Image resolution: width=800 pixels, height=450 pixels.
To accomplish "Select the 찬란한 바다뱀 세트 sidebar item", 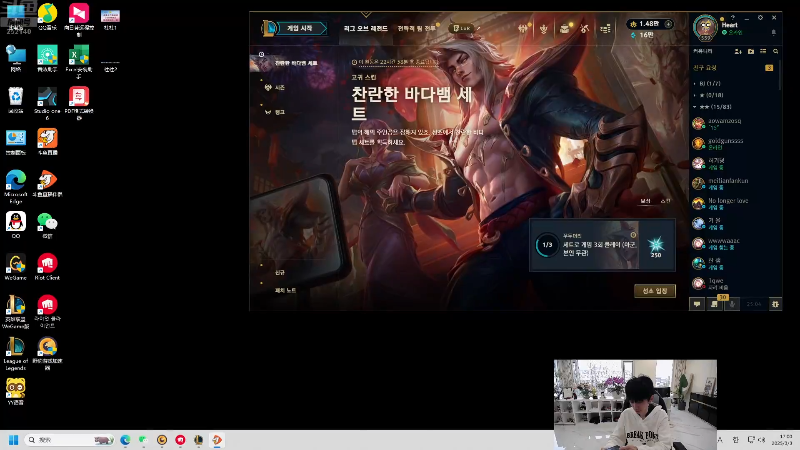I will pyautogui.click(x=296, y=63).
